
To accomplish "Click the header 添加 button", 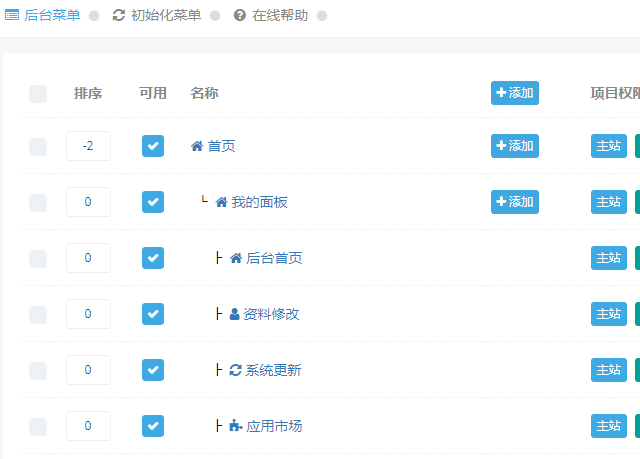I will 515,93.
